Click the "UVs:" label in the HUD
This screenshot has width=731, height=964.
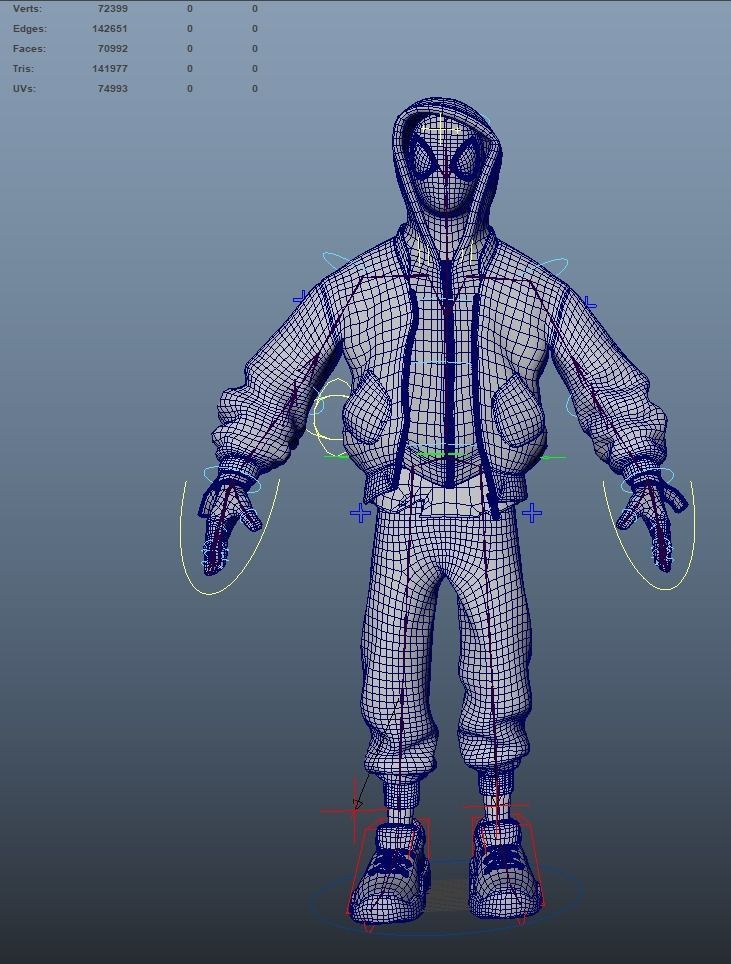(x=24, y=89)
